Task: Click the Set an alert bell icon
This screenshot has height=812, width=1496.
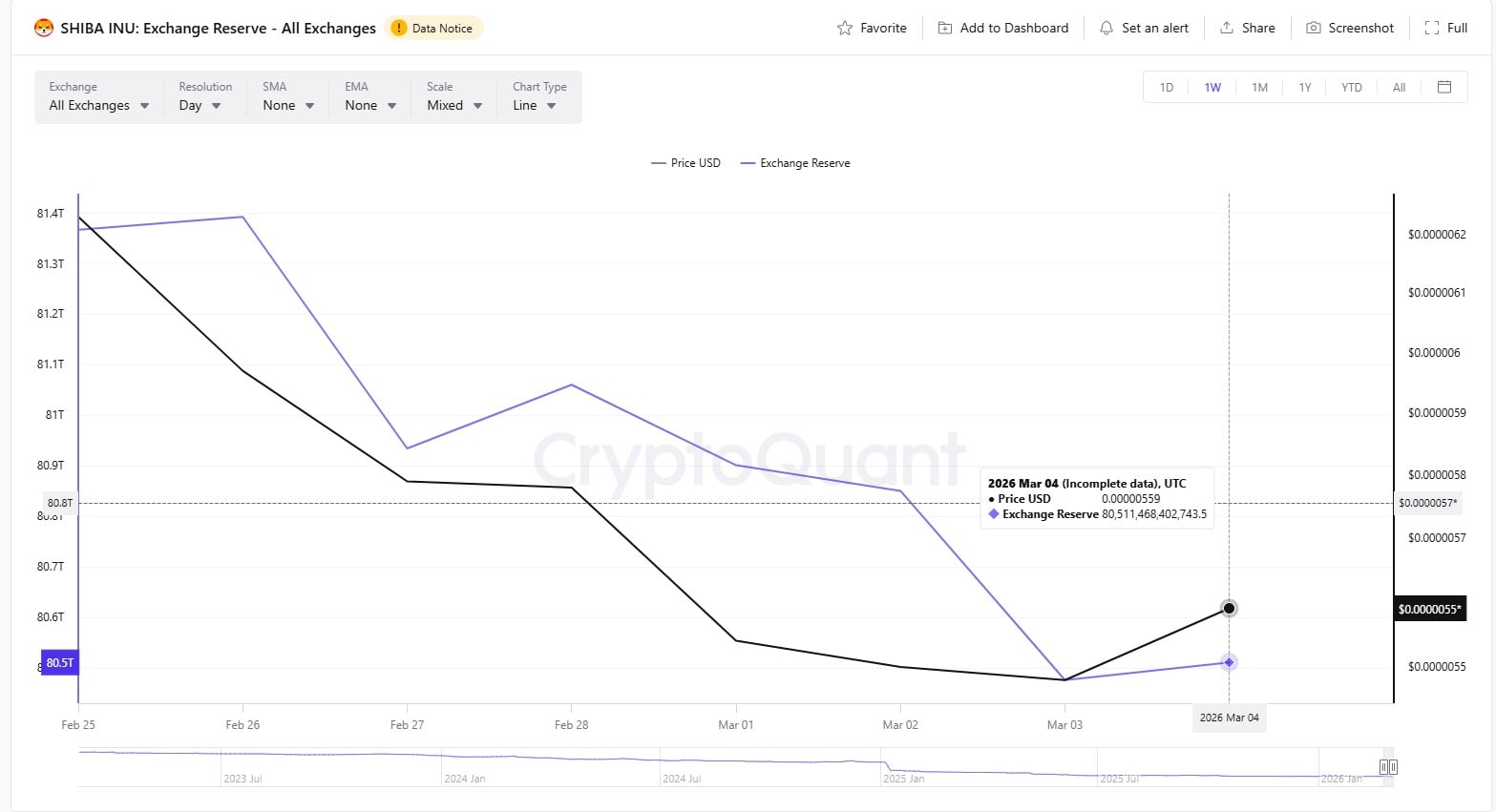Action: [x=1106, y=29]
